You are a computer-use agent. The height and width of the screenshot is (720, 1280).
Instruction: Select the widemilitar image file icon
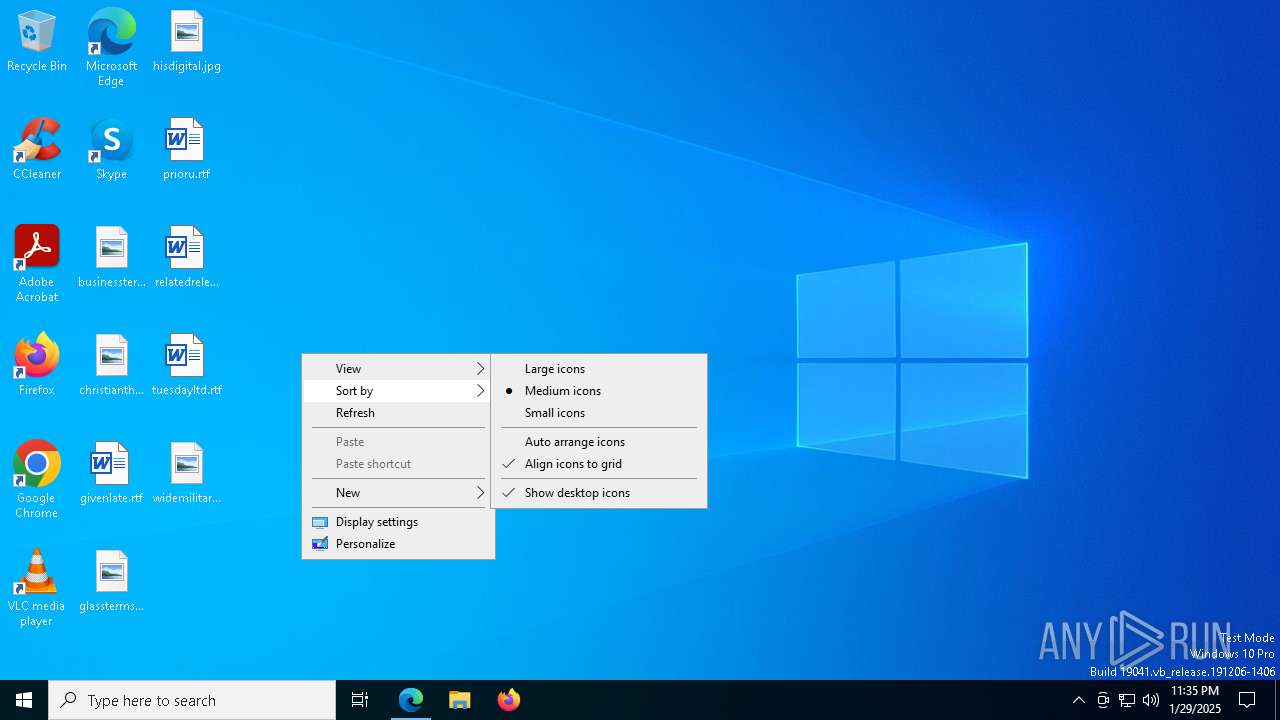point(186,474)
